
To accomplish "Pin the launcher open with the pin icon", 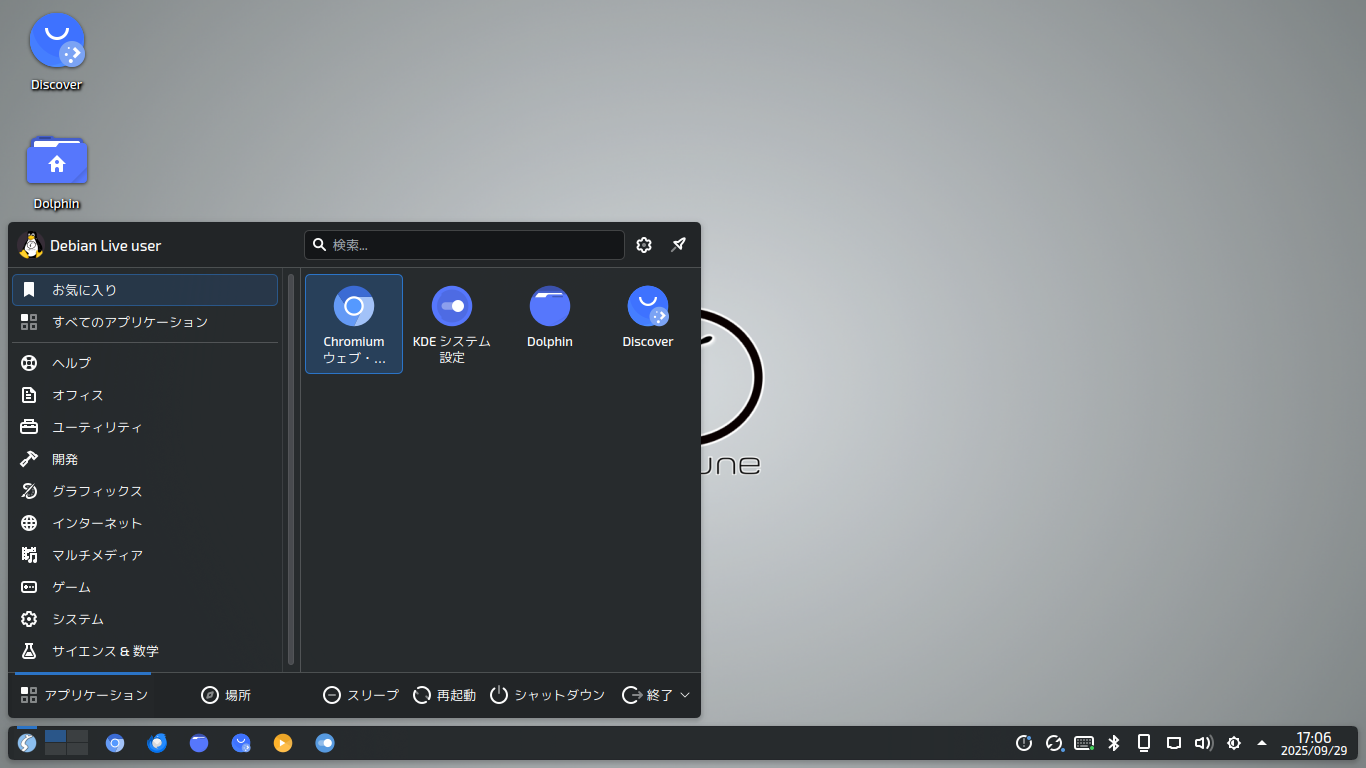I will click(x=679, y=245).
